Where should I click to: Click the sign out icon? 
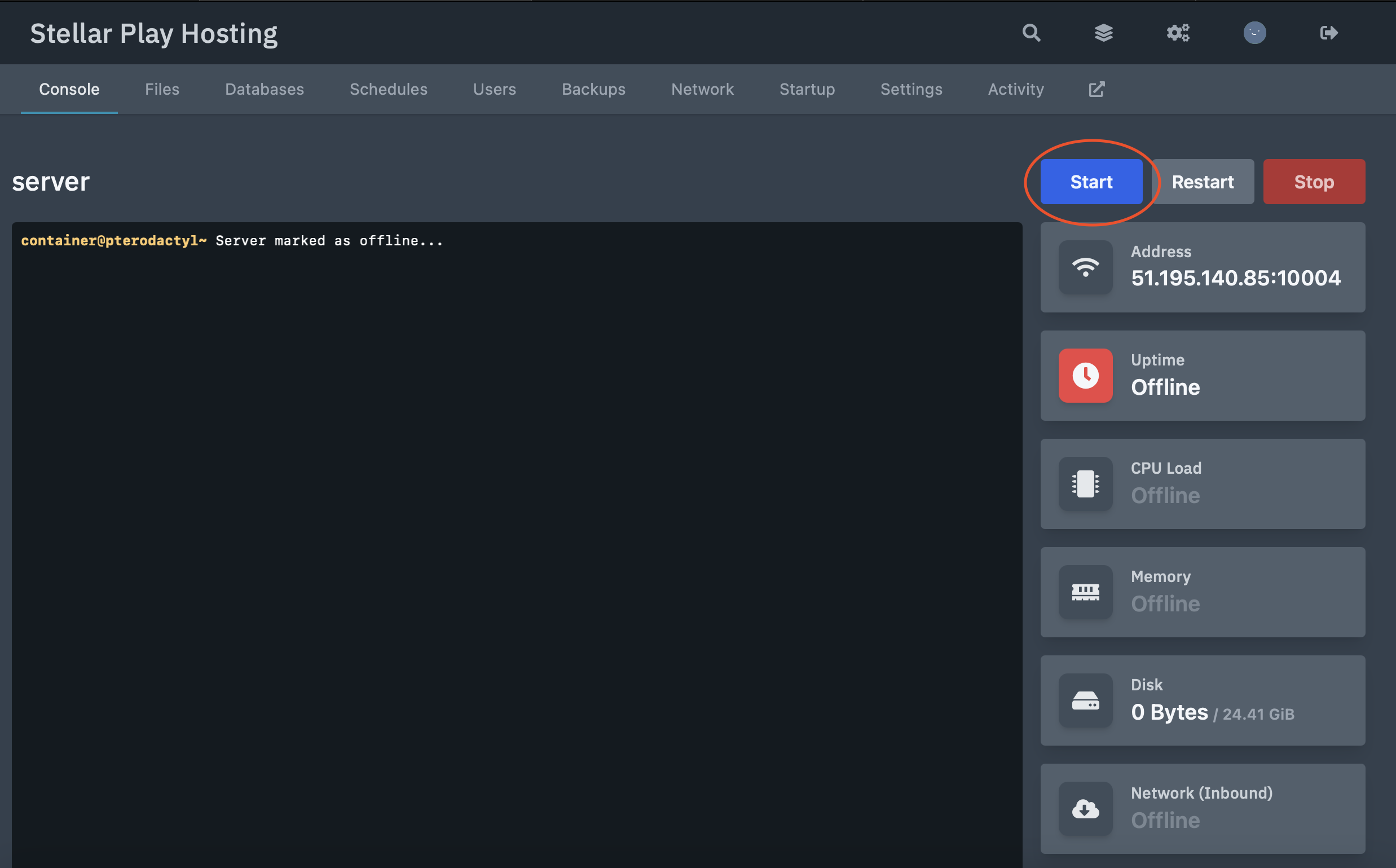[x=1328, y=33]
